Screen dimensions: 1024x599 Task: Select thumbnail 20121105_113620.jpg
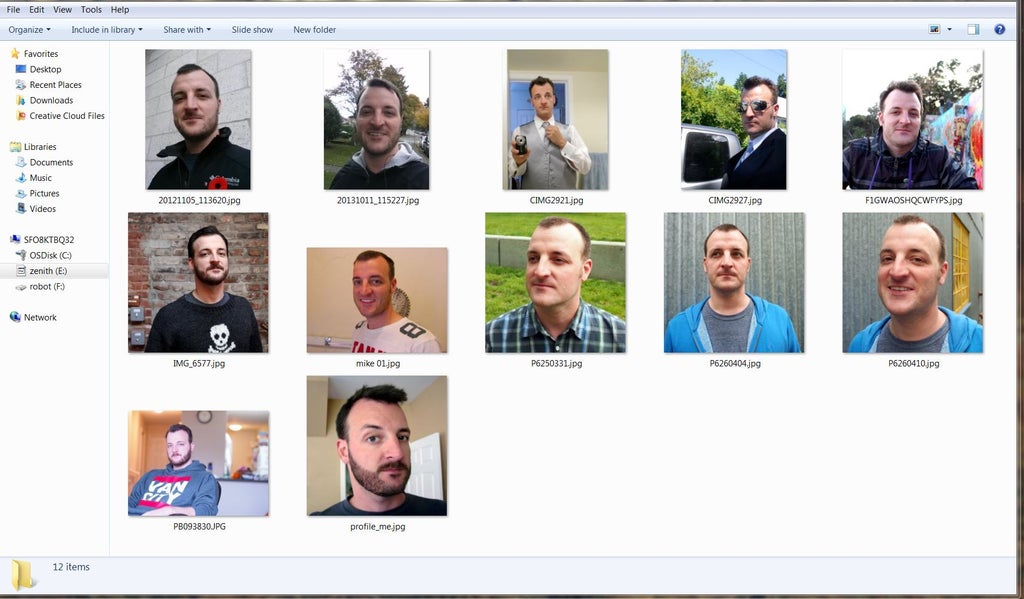[198, 120]
